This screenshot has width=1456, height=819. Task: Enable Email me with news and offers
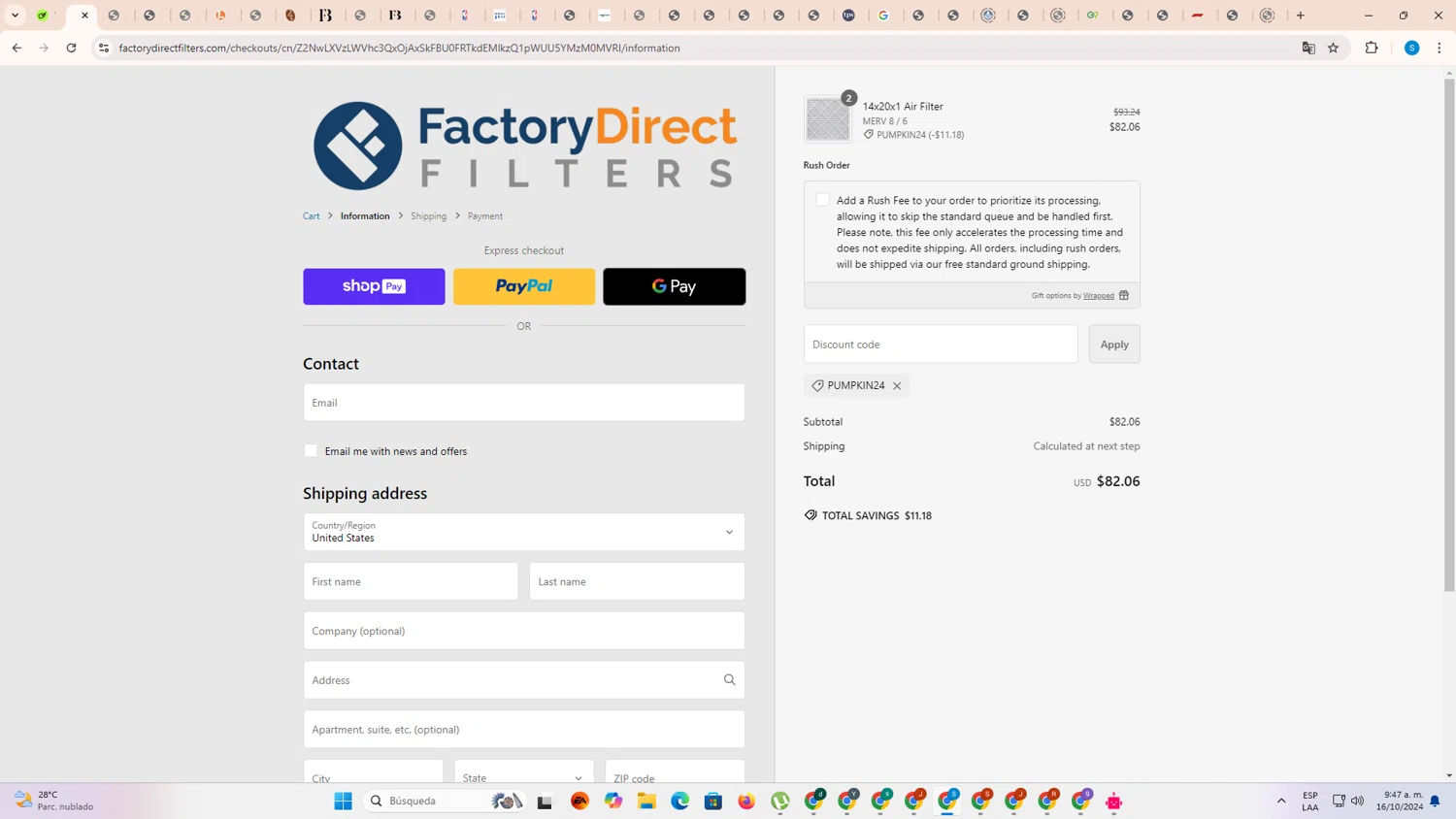311,450
